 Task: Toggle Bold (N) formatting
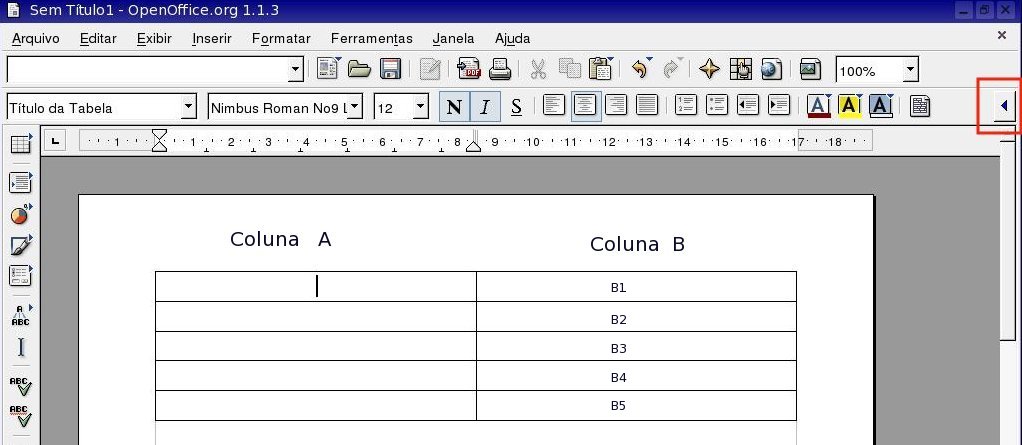[x=454, y=107]
